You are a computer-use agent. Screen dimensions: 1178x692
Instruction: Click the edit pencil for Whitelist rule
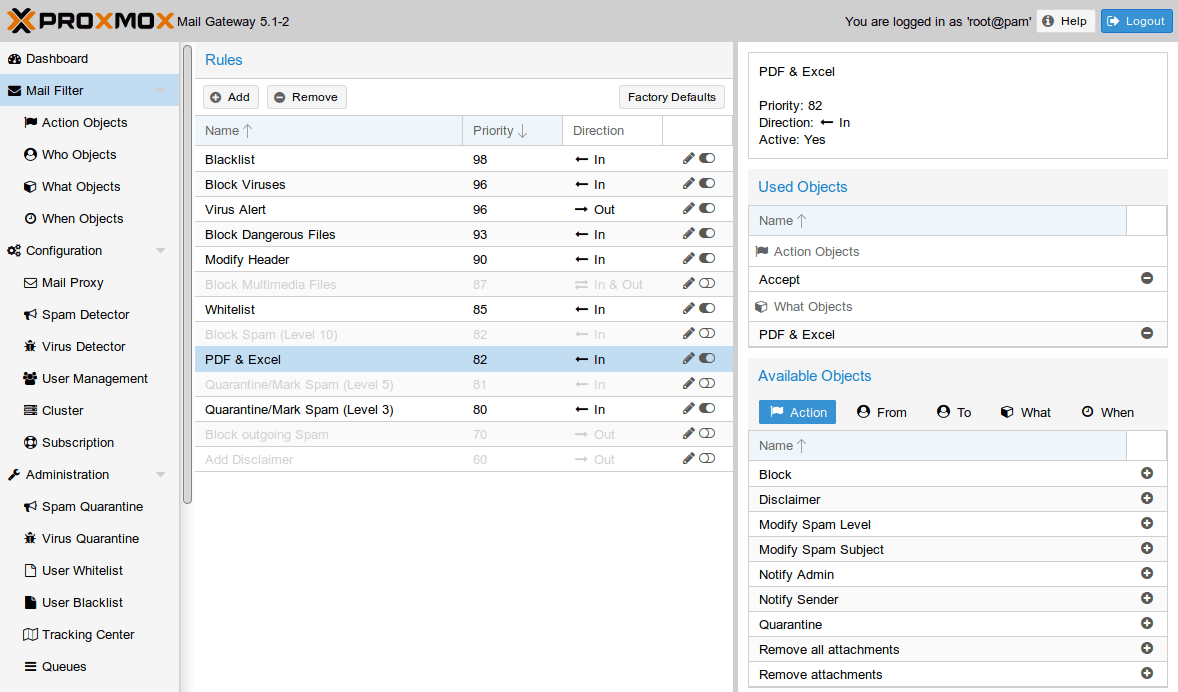688,308
